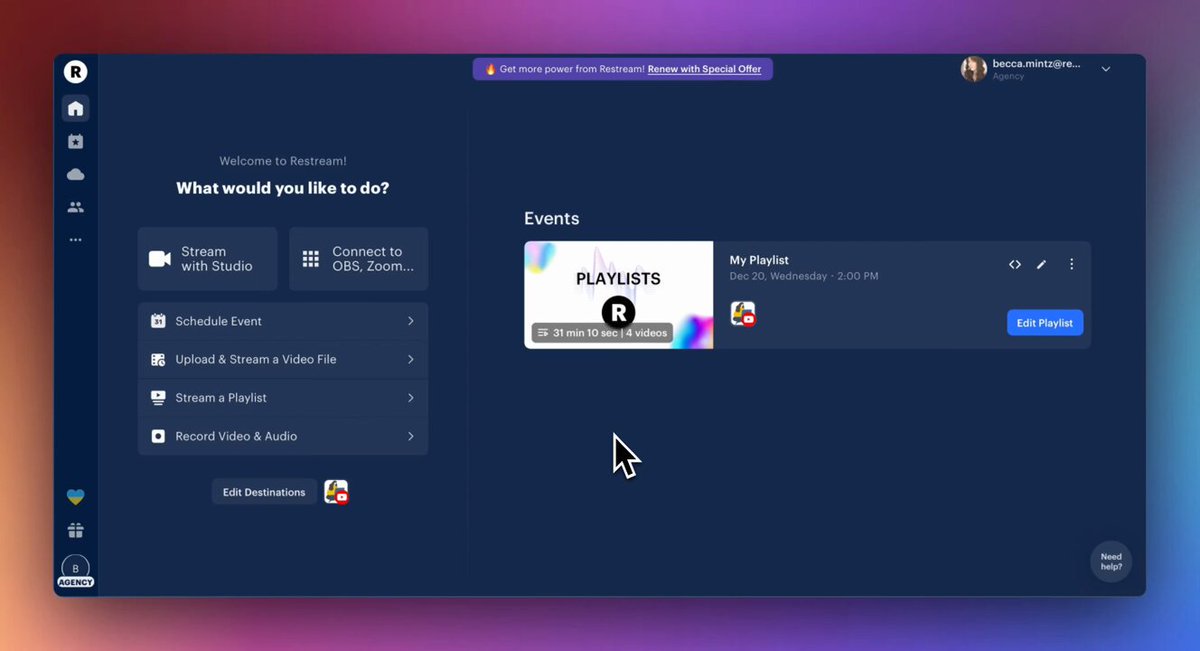The height and width of the screenshot is (651, 1200).
Task: Open the three-dot More sidebar menu
Action: pos(75,240)
